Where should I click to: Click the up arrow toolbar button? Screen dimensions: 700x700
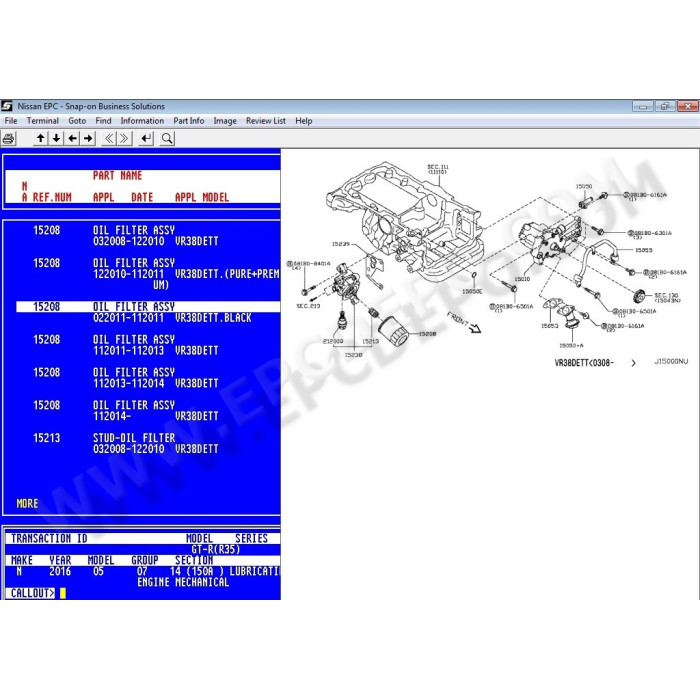[41, 138]
